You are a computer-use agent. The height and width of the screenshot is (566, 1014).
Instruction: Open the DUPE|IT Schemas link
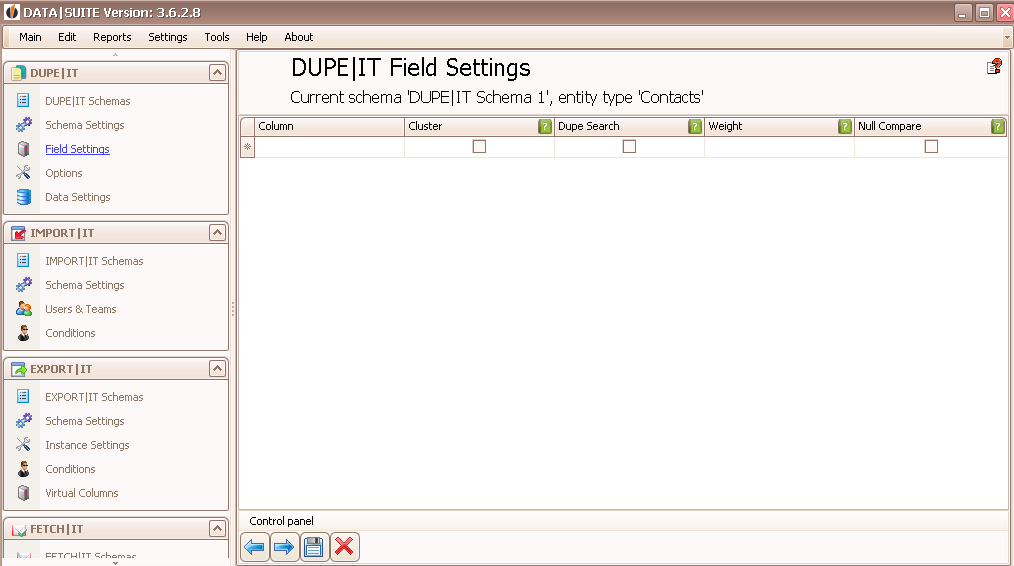point(88,101)
